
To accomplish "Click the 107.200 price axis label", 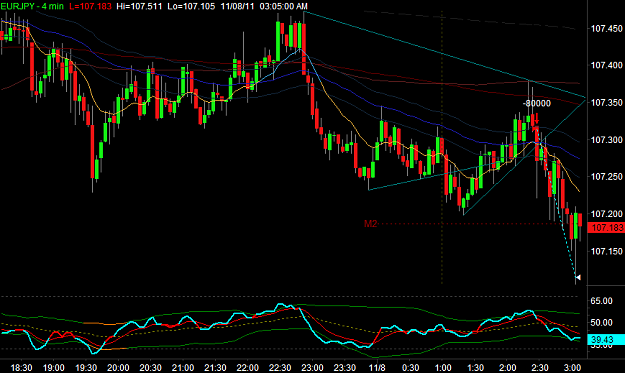I will pyautogui.click(x=606, y=214).
